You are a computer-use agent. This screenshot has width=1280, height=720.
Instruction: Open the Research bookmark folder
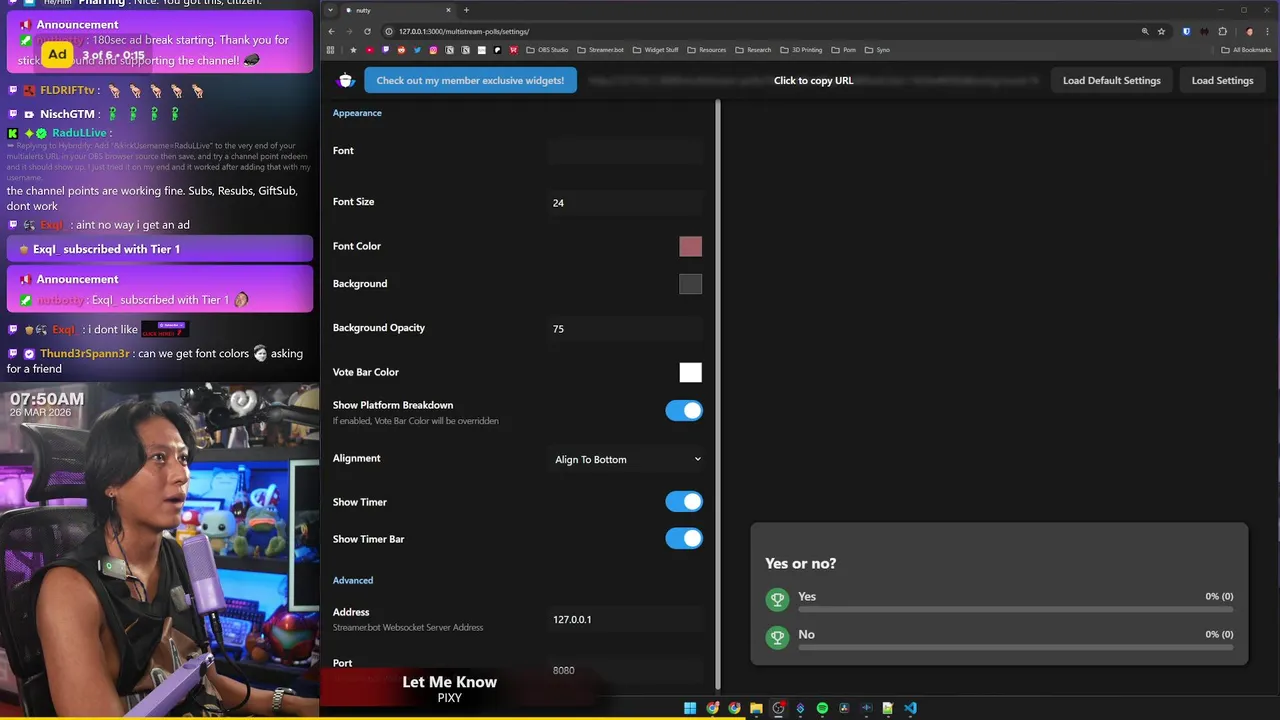(753, 50)
